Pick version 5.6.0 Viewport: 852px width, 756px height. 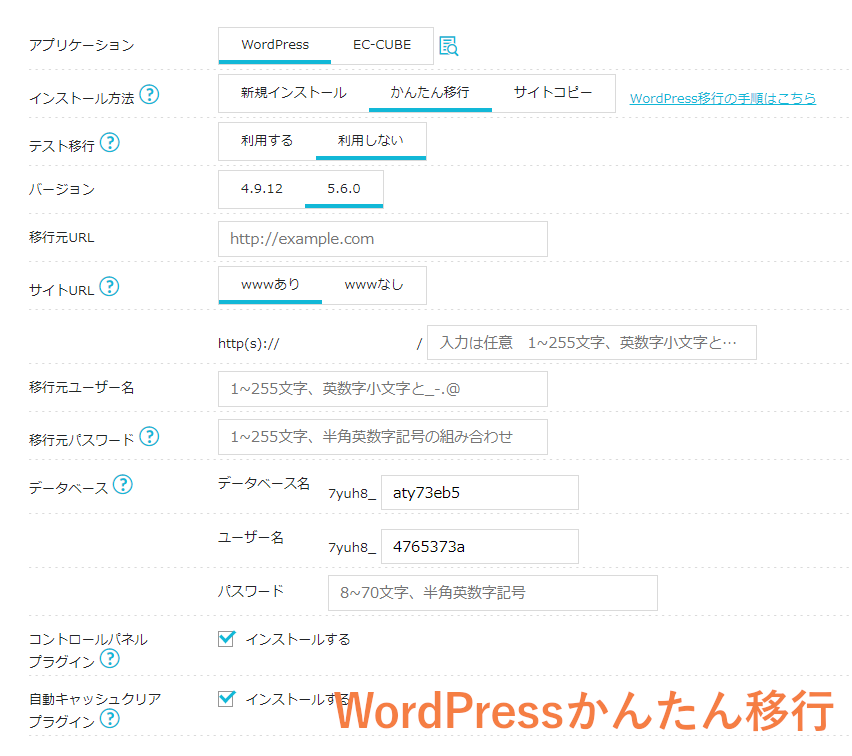[344, 189]
